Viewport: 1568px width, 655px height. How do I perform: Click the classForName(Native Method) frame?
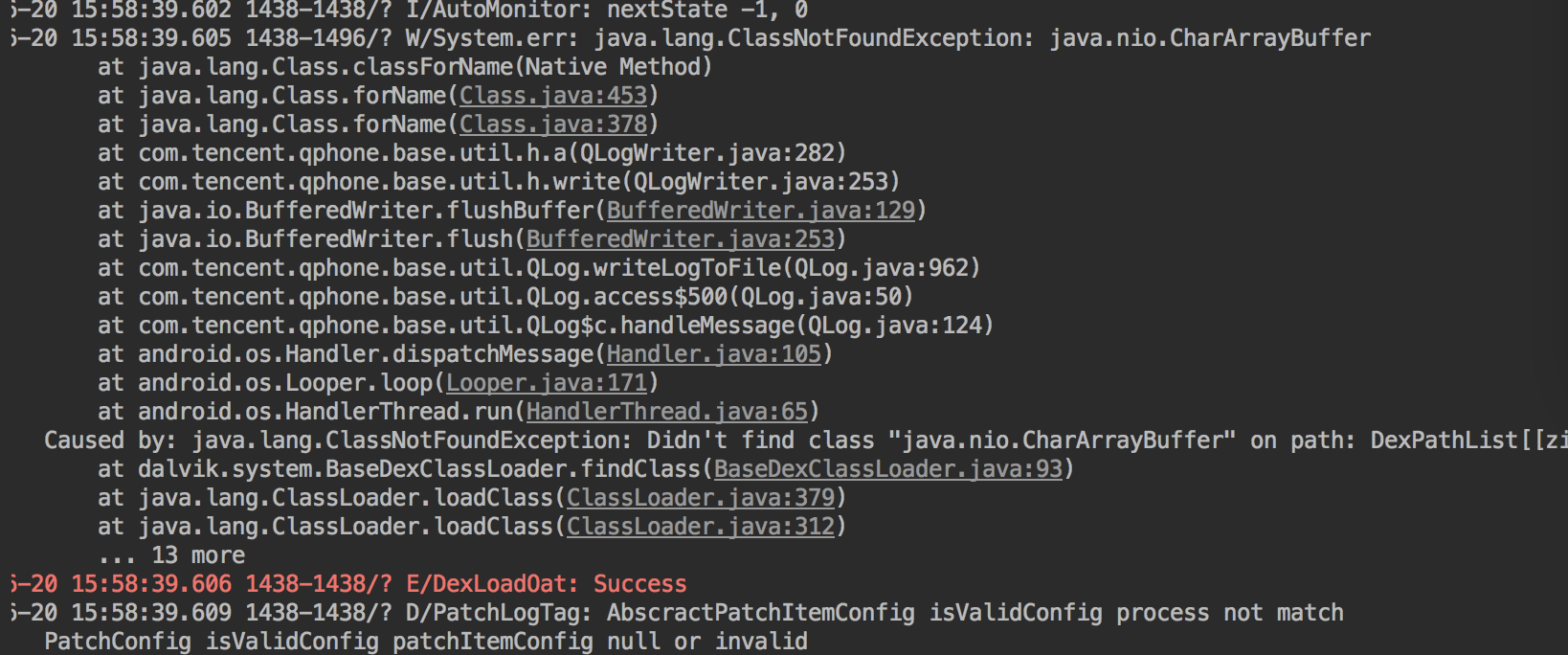coord(405,67)
